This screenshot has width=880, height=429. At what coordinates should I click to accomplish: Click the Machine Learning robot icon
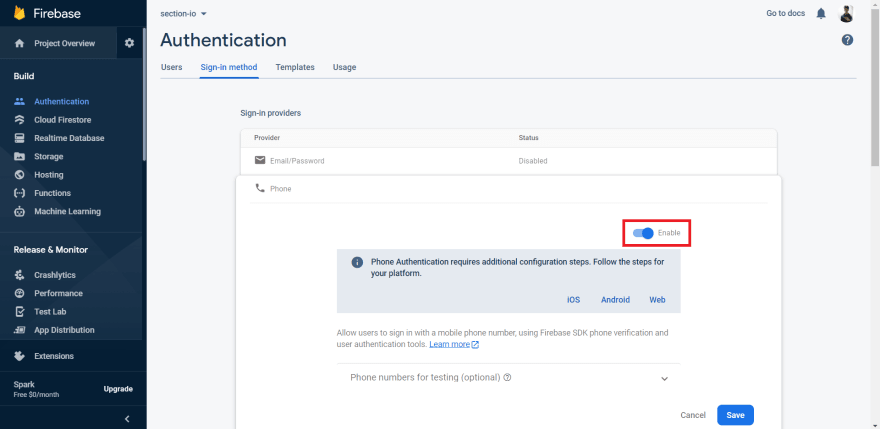[20, 212]
